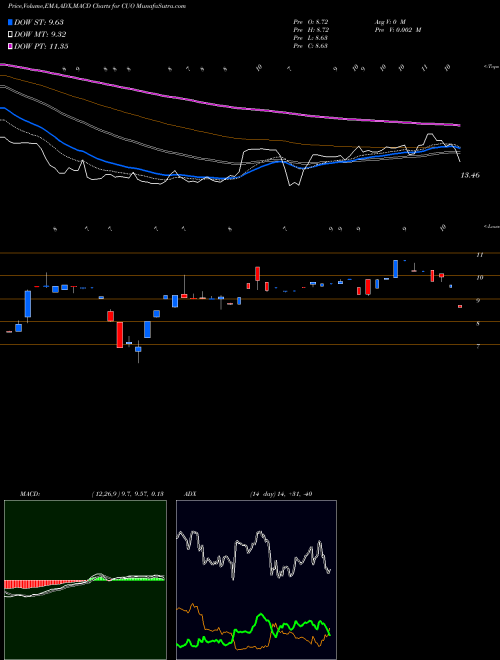500x660 pixels.
Task: Click the 'Pre C: 8.63' value
Action: [311, 46]
